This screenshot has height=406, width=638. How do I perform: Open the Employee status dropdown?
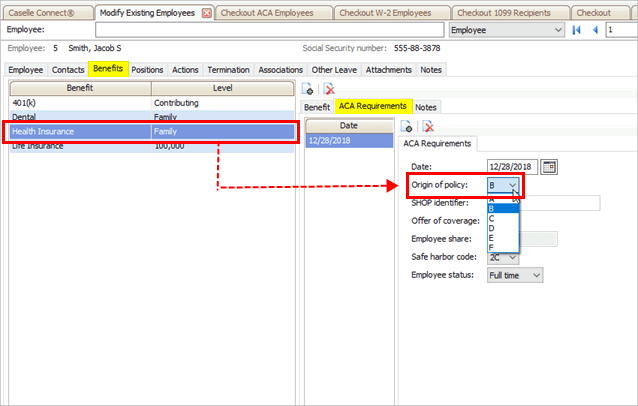537,275
